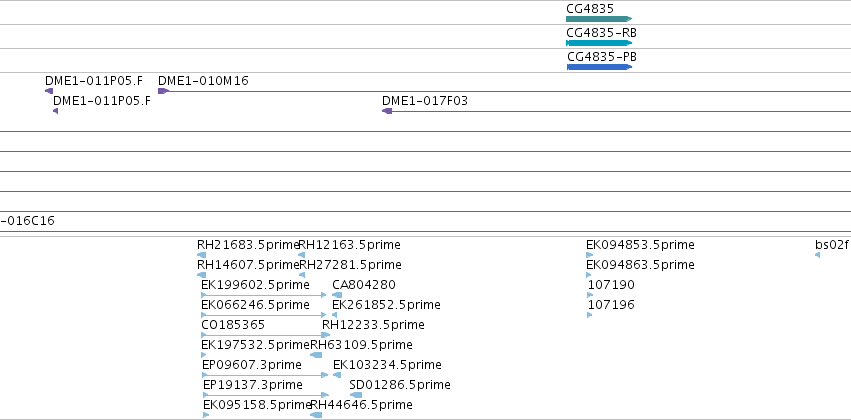Select the CG4835-PB protein label
Screen dimensions: 851x420
tap(602, 56)
